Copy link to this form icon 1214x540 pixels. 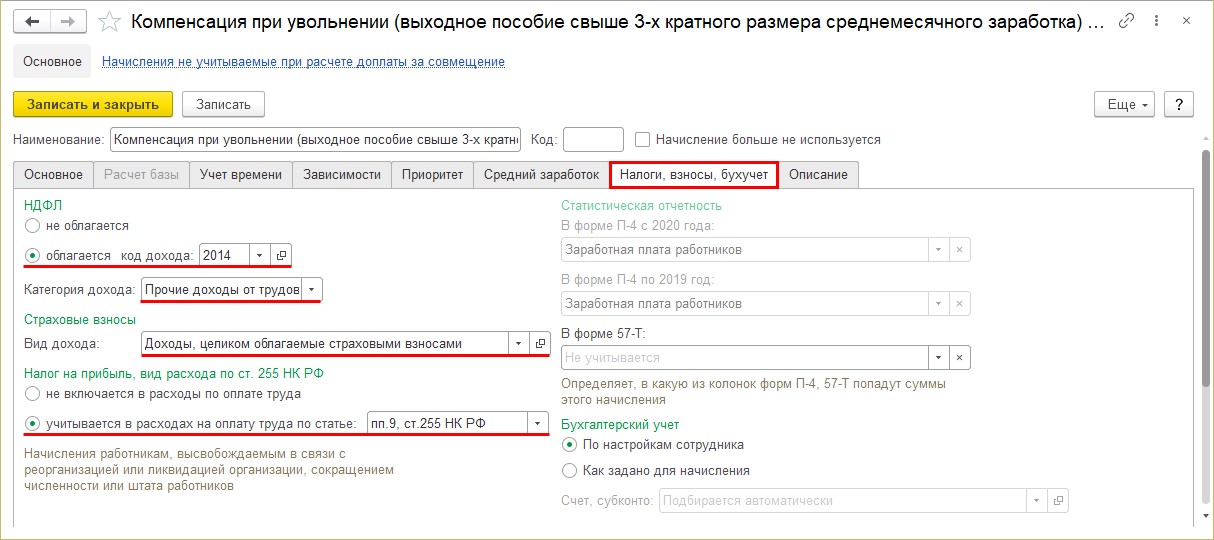point(1127,20)
